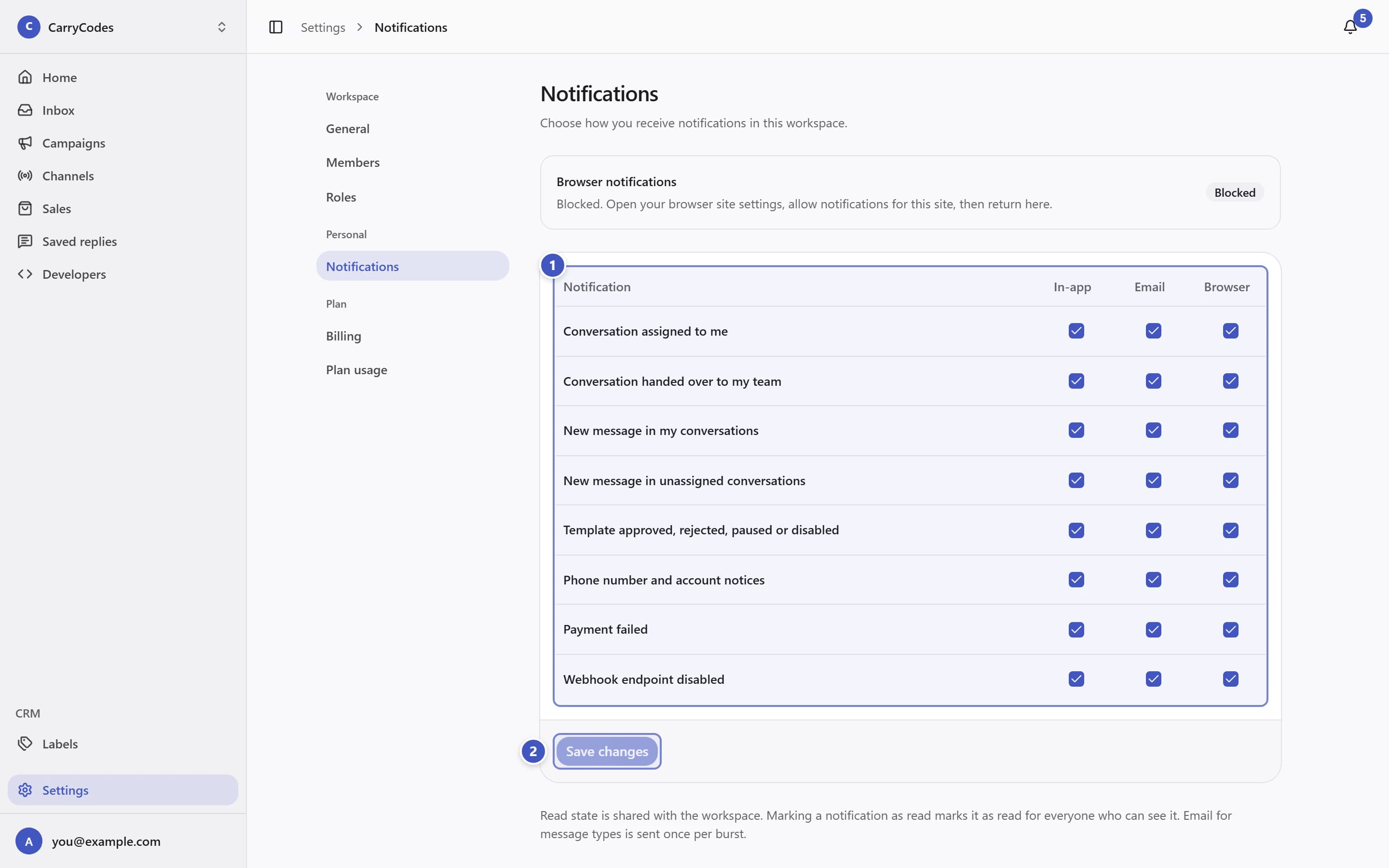
Task: Toggle In-app for Conversation handed over to team
Action: [1076, 380]
